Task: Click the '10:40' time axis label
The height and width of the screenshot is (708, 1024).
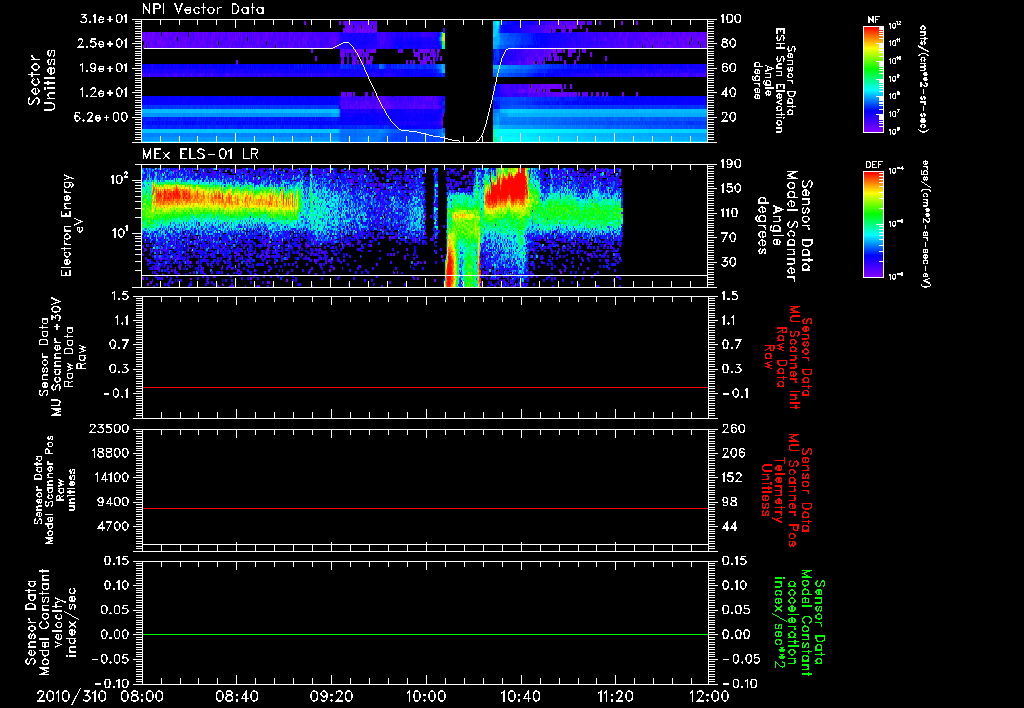Action: 520,696
